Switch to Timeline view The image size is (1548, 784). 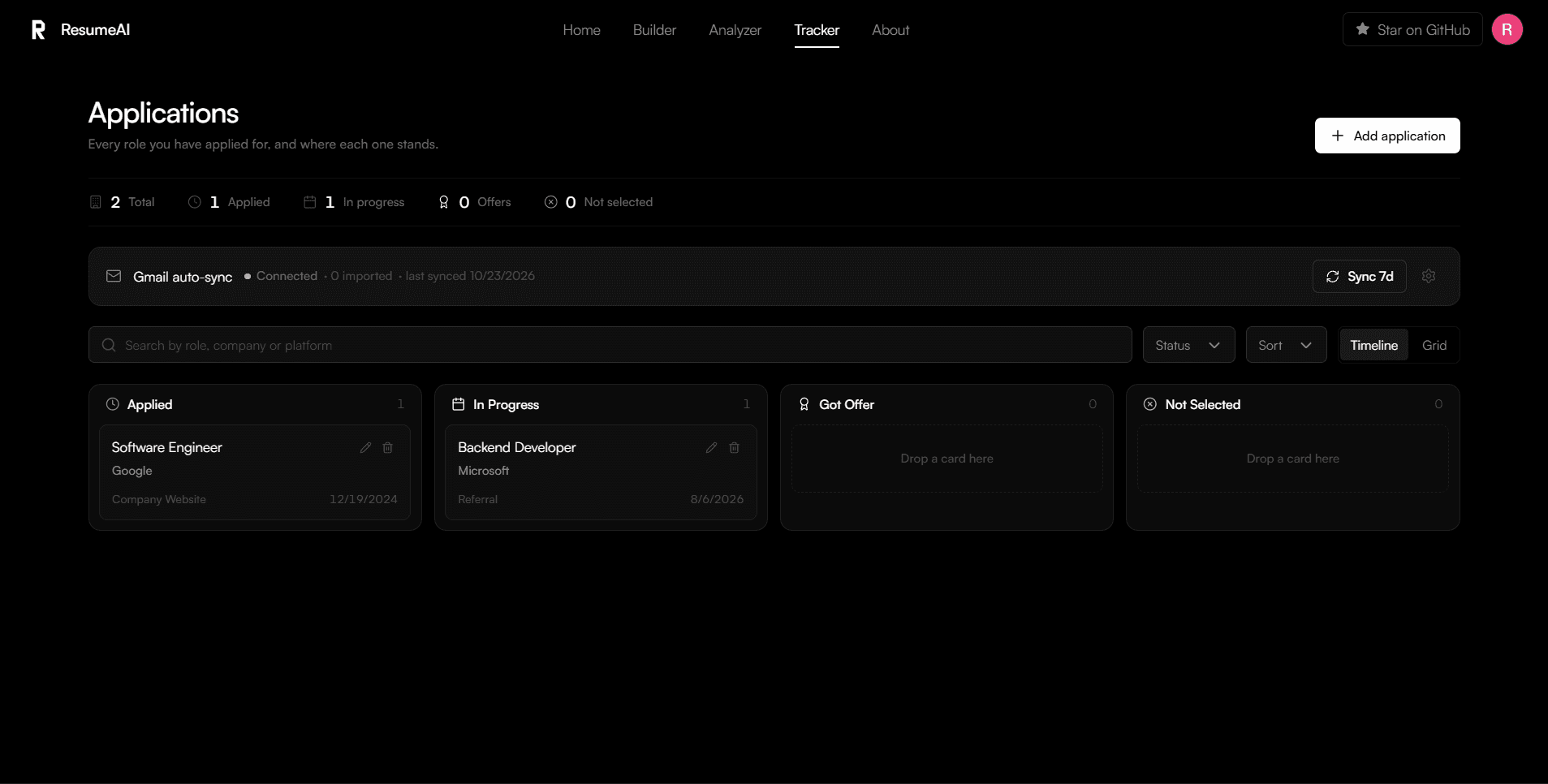pos(1373,345)
